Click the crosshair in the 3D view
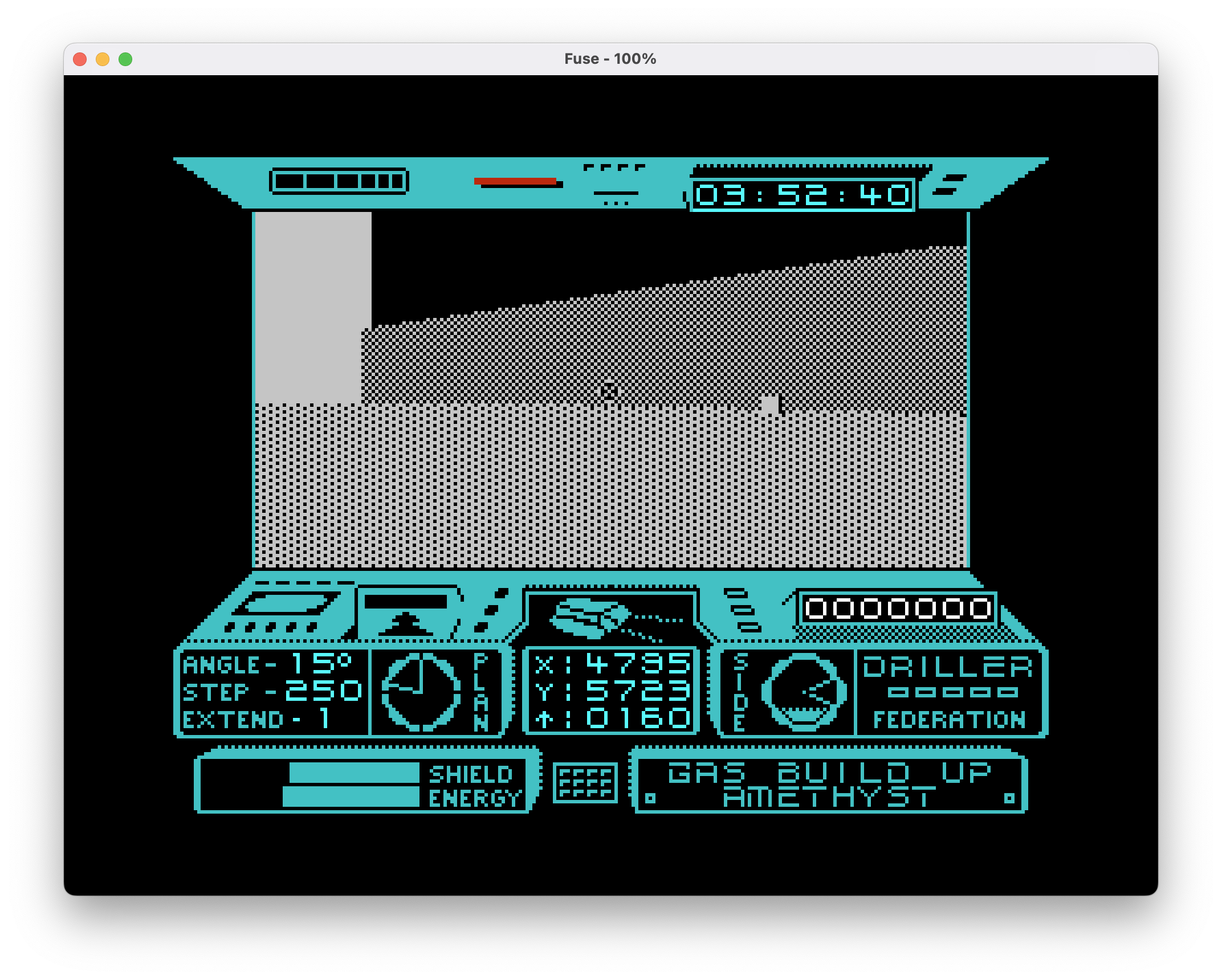Screen dimensions: 1222x980 tap(609, 391)
